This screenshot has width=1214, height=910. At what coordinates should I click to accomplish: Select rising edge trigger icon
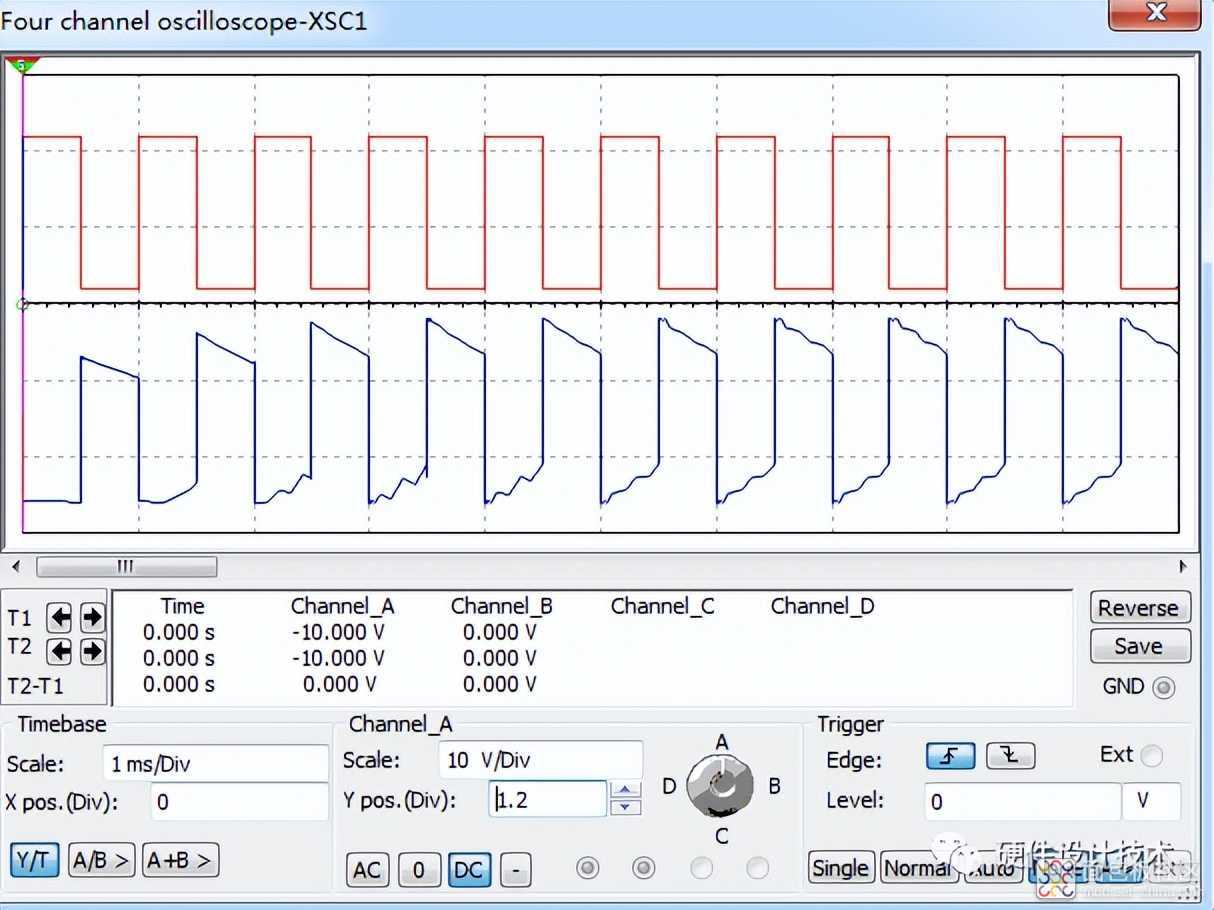coord(950,757)
